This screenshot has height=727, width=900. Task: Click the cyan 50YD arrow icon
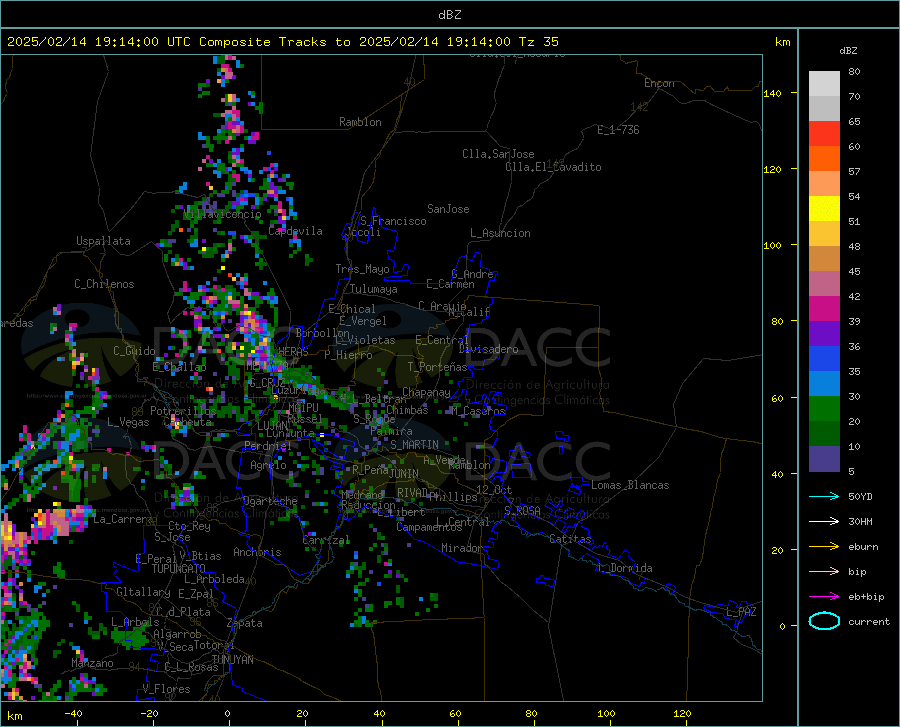[824, 496]
